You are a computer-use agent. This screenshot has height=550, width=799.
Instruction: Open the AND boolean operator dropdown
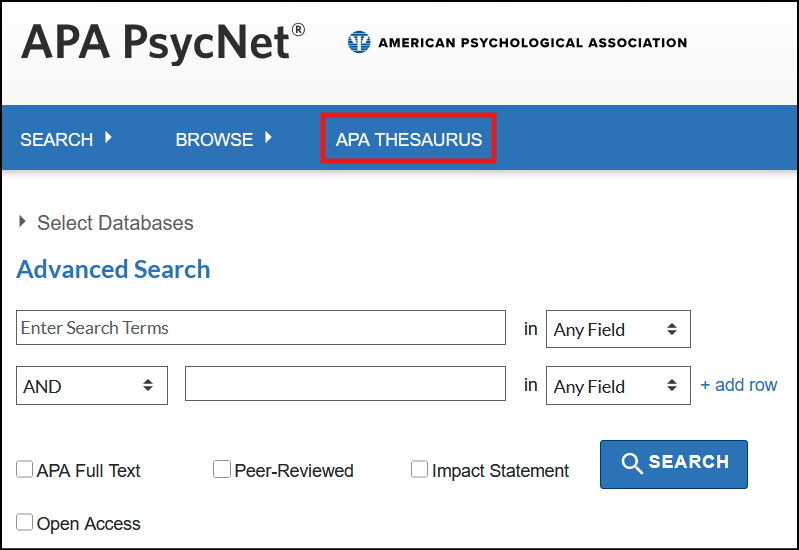pyautogui.click(x=92, y=386)
